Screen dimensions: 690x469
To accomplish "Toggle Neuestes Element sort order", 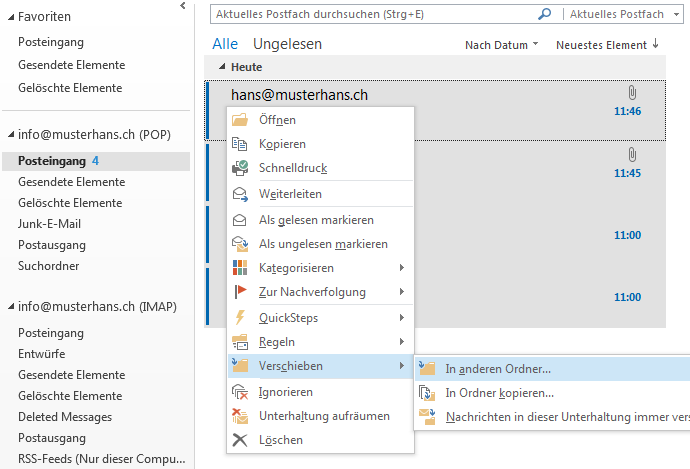I will (607, 45).
